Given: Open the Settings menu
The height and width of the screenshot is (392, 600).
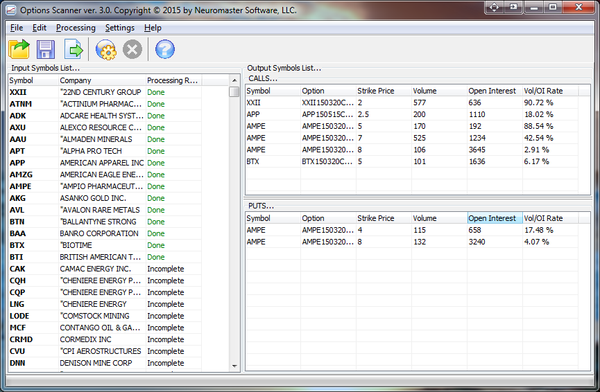Looking at the screenshot, I should pos(120,28).
